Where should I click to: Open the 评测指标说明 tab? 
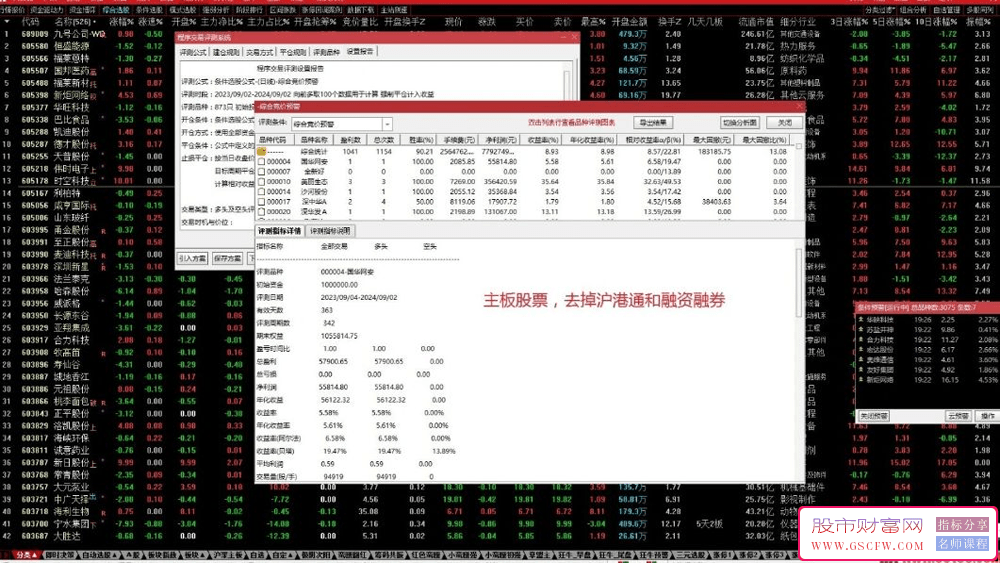pyautogui.click(x=330, y=231)
